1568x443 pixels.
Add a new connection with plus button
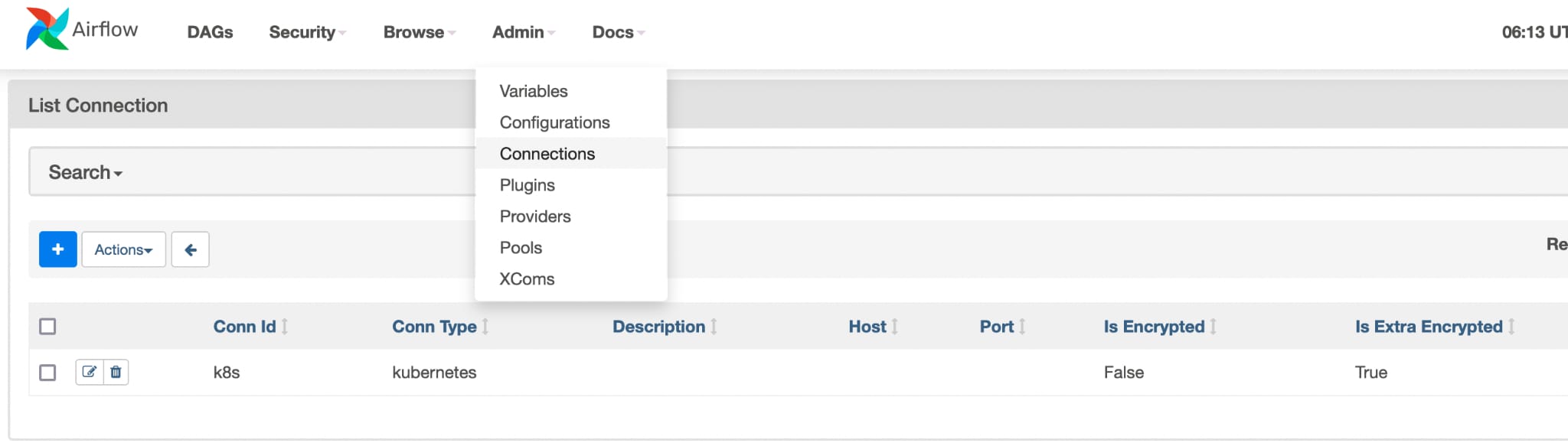(x=58, y=249)
